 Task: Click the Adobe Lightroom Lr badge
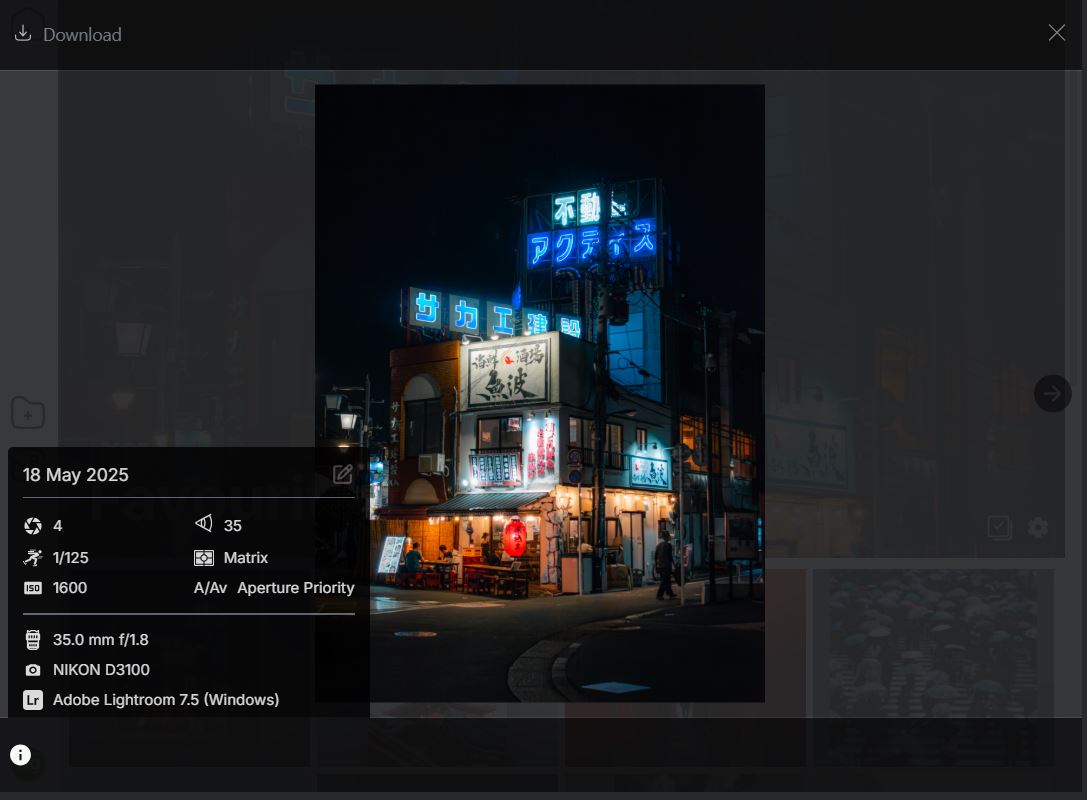(x=33, y=700)
